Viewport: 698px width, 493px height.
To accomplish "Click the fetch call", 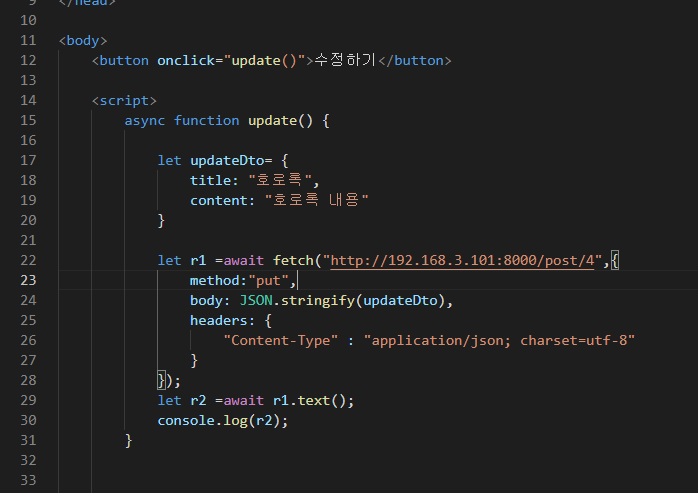I will tap(293, 260).
